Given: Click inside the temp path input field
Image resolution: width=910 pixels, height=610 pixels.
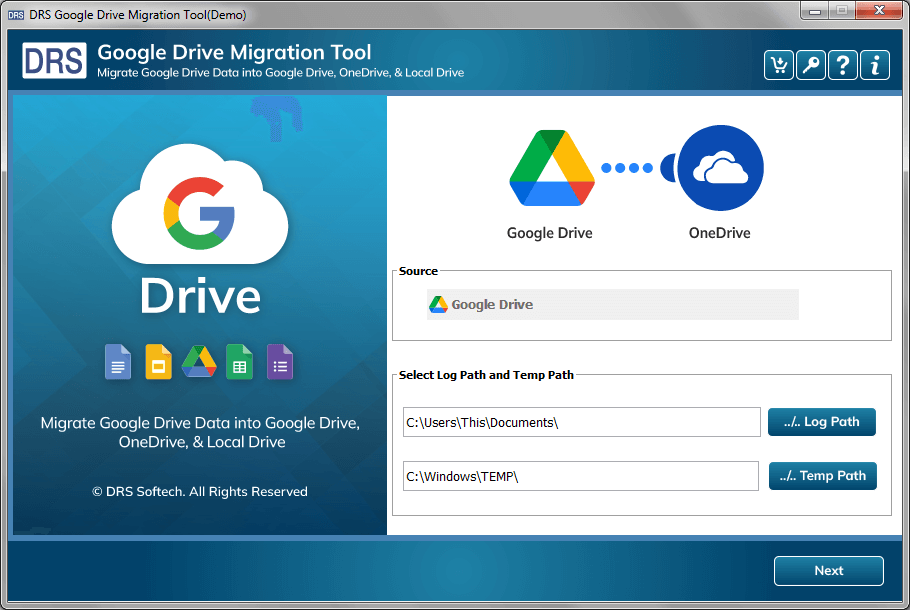Looking at the screenshot, I should pos(581,475).
